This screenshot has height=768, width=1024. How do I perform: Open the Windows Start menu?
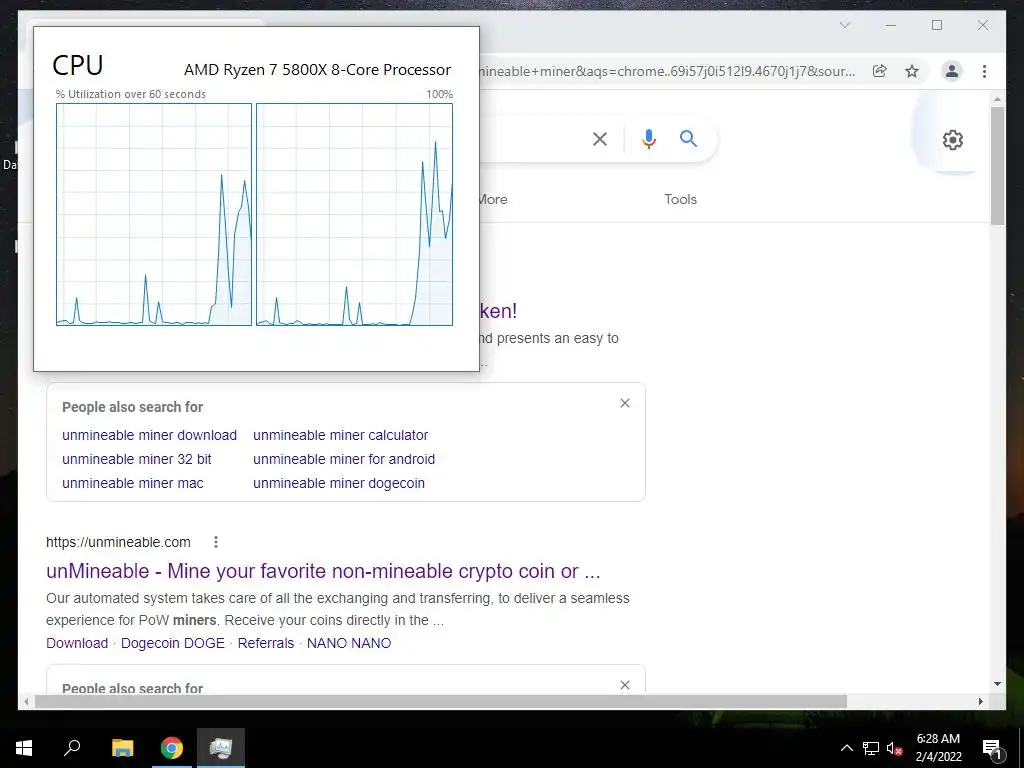(24, 748)
